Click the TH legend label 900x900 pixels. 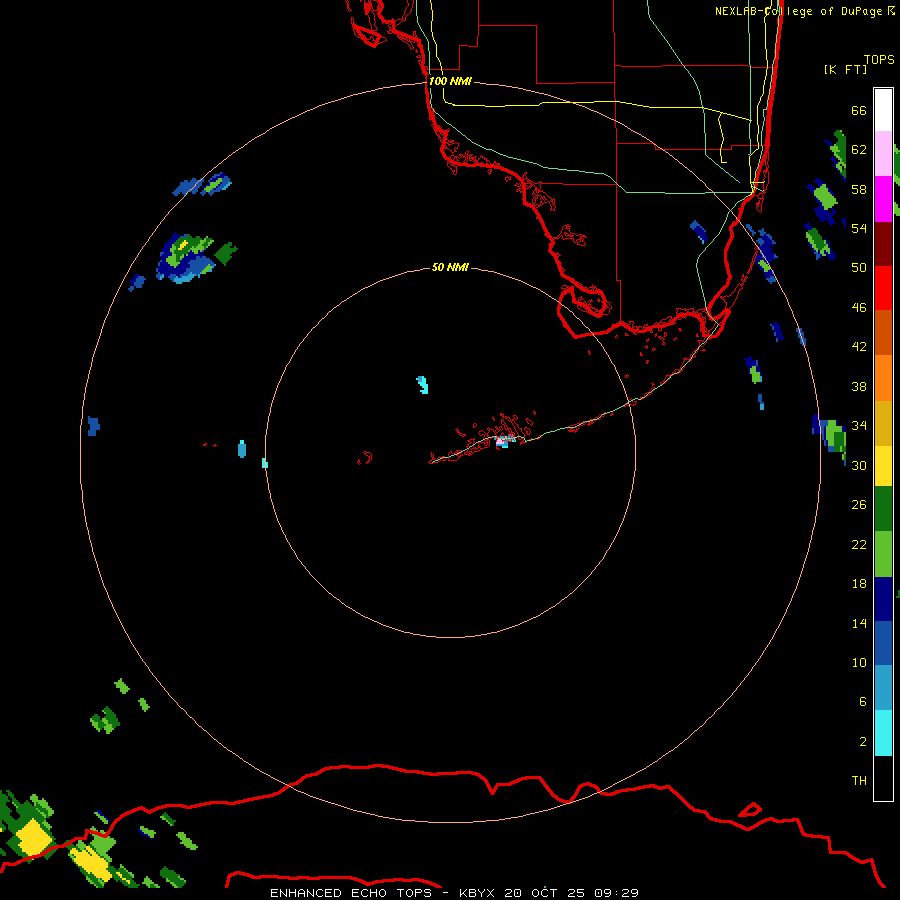(x=859, y=781)
